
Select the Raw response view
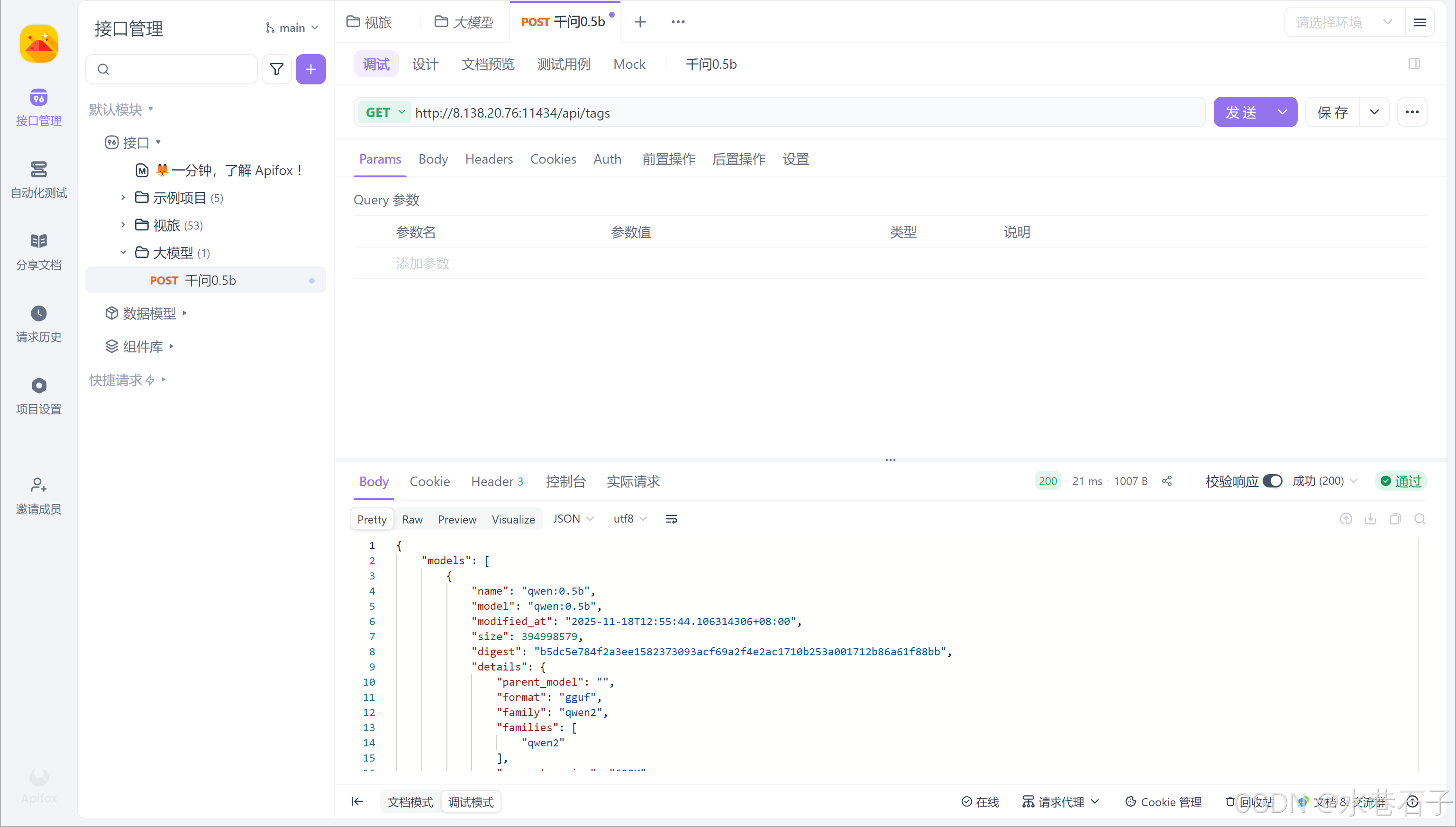(x=413, y=519)
